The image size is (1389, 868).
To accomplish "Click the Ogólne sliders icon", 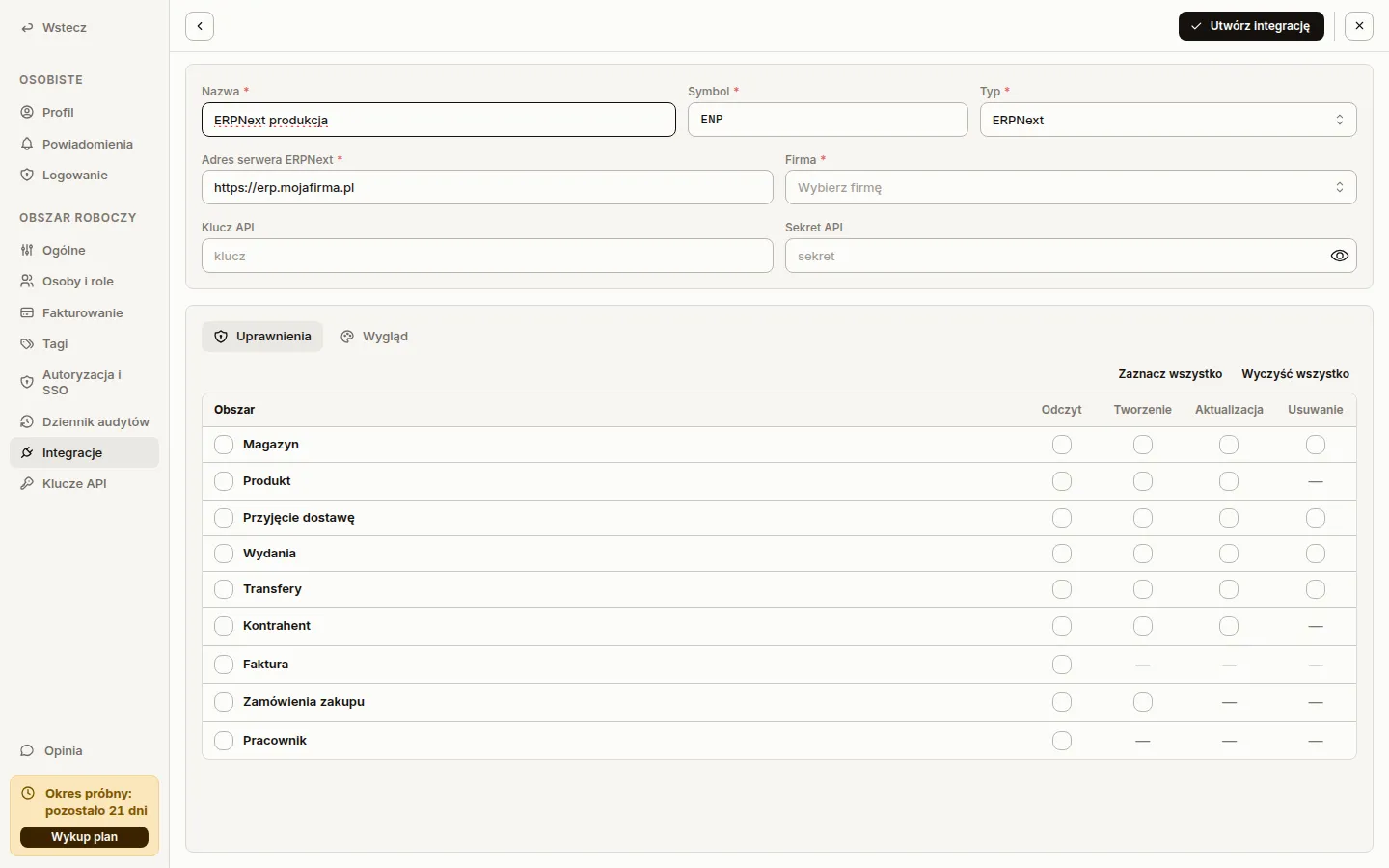I will [27, 250].
